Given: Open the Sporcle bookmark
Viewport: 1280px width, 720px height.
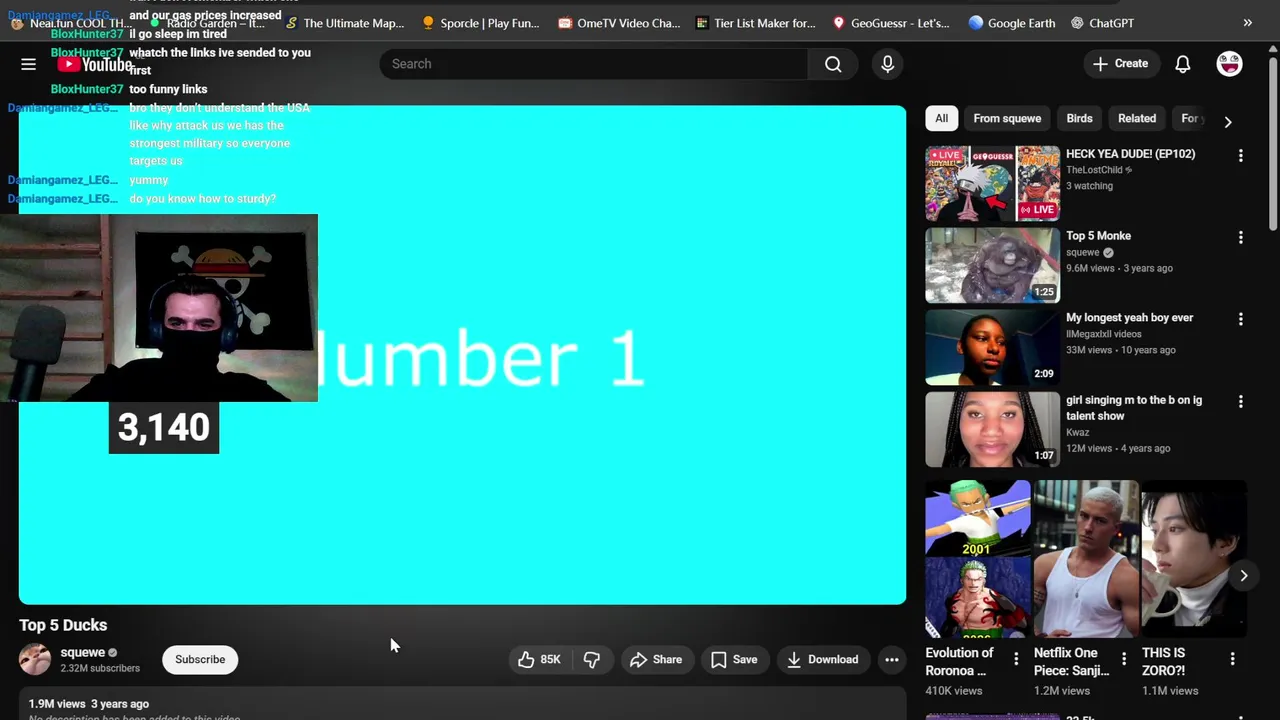Looking at the screenshot, I should [x=481, y=23].
